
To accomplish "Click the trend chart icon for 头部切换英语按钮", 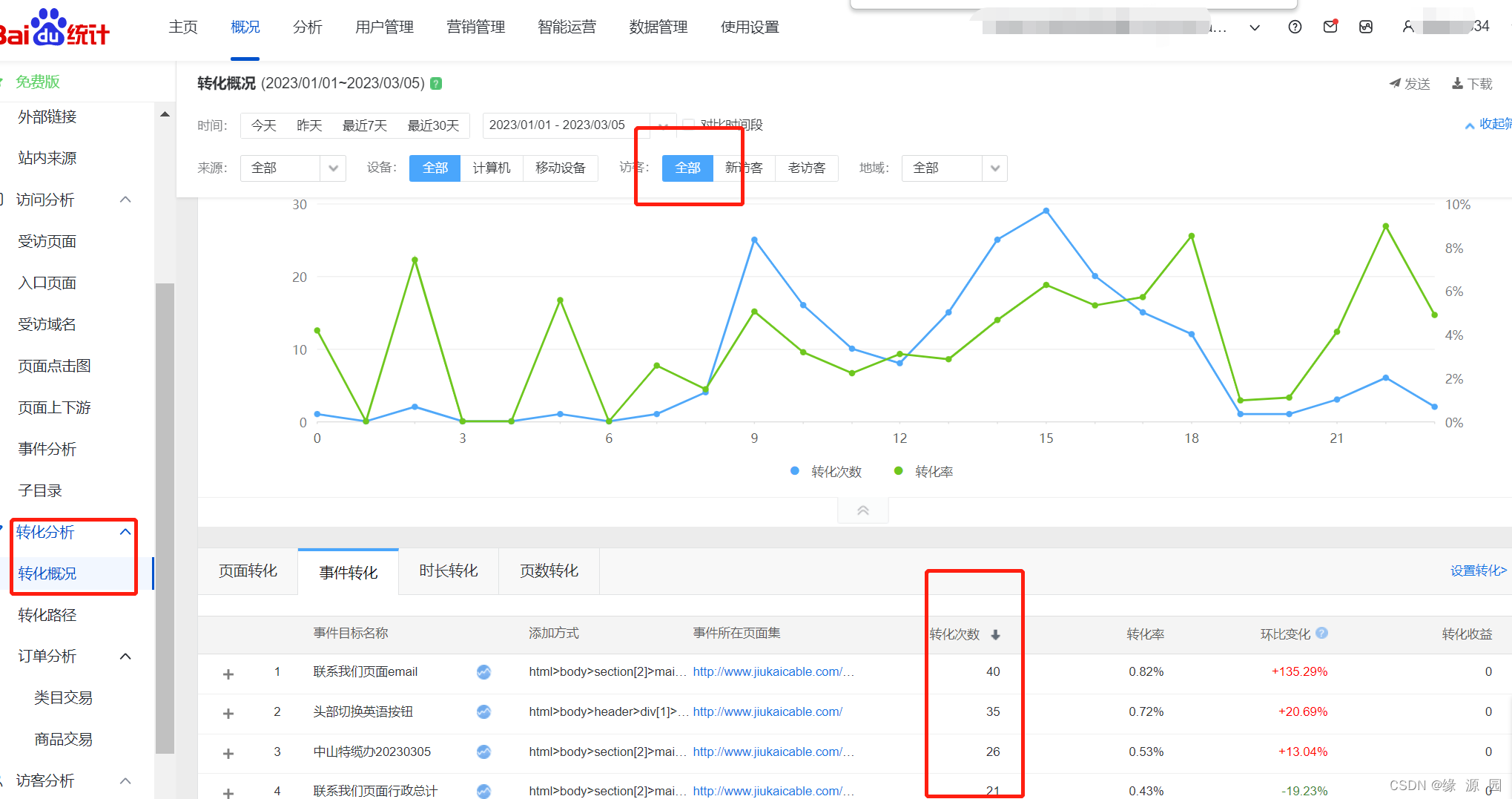I will 483,712.
